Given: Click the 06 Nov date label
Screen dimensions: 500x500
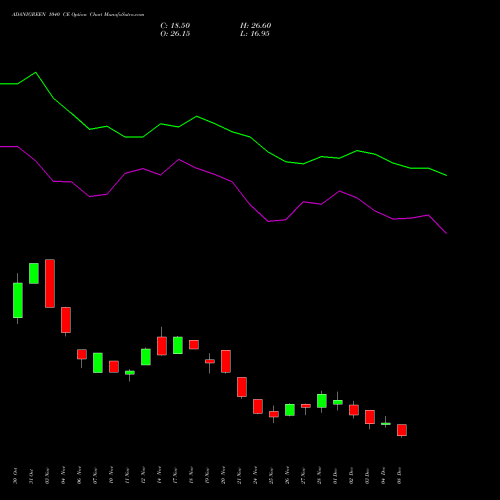Looking at the screenshot, I should [x=79, y=476].
